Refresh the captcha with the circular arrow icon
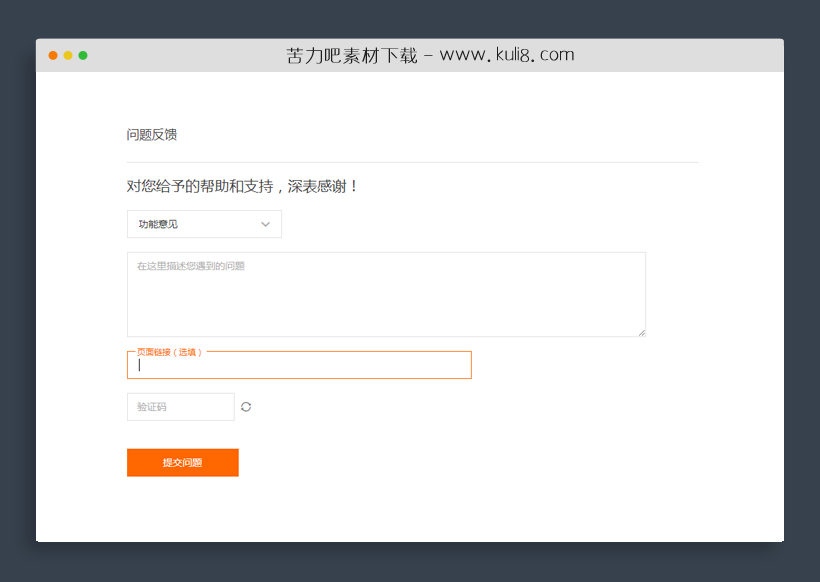This screenshot has width=820, height=582. coord(245,406)
